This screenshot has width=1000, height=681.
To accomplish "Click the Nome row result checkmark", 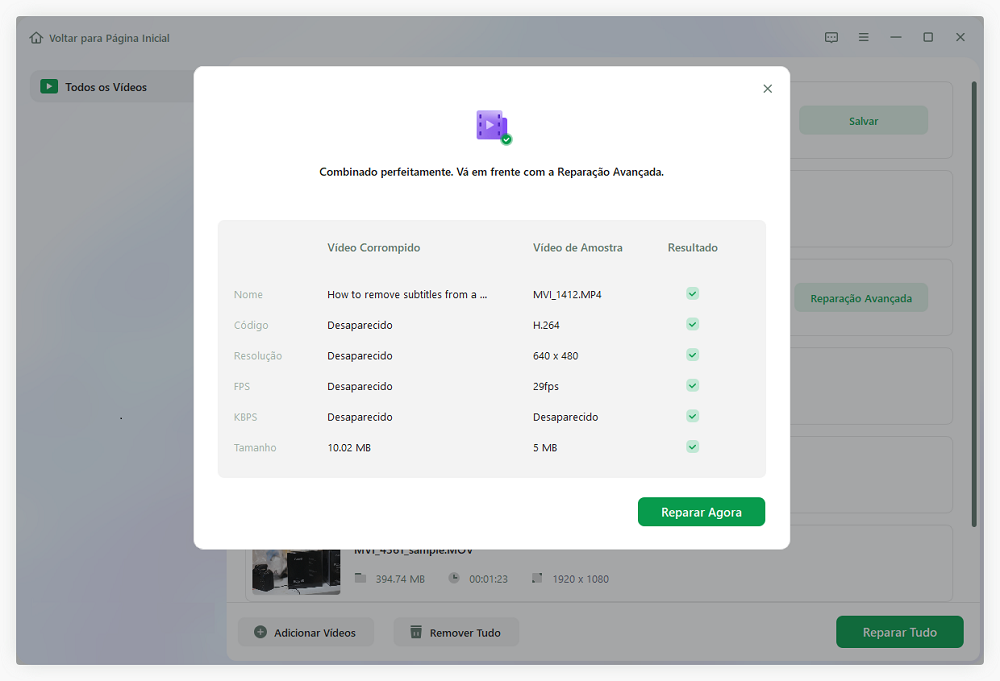I will 693,293.
